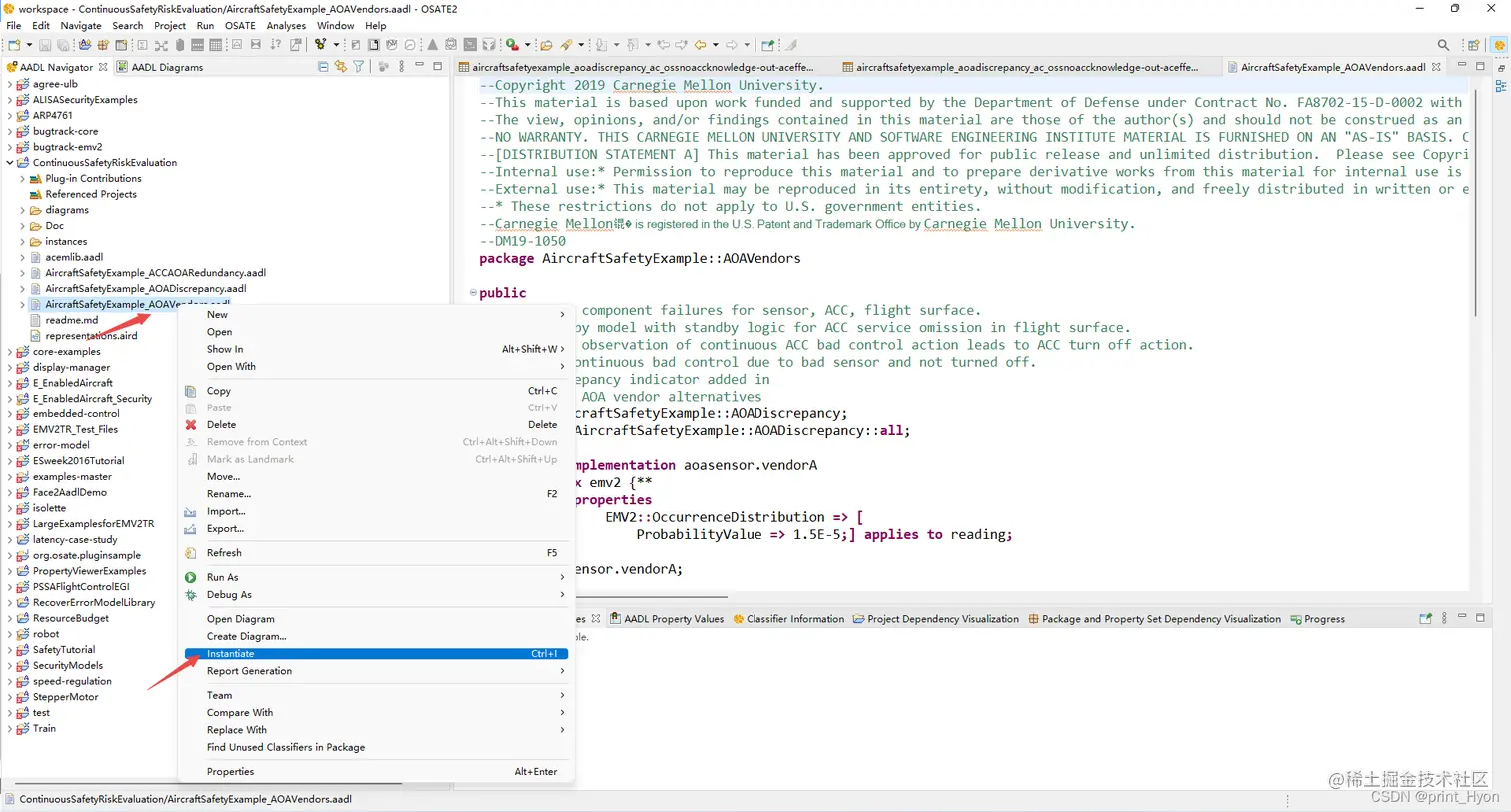
Task: Open the Package and Property Set Dependency Visualization tab
Action: [1154, 619]
